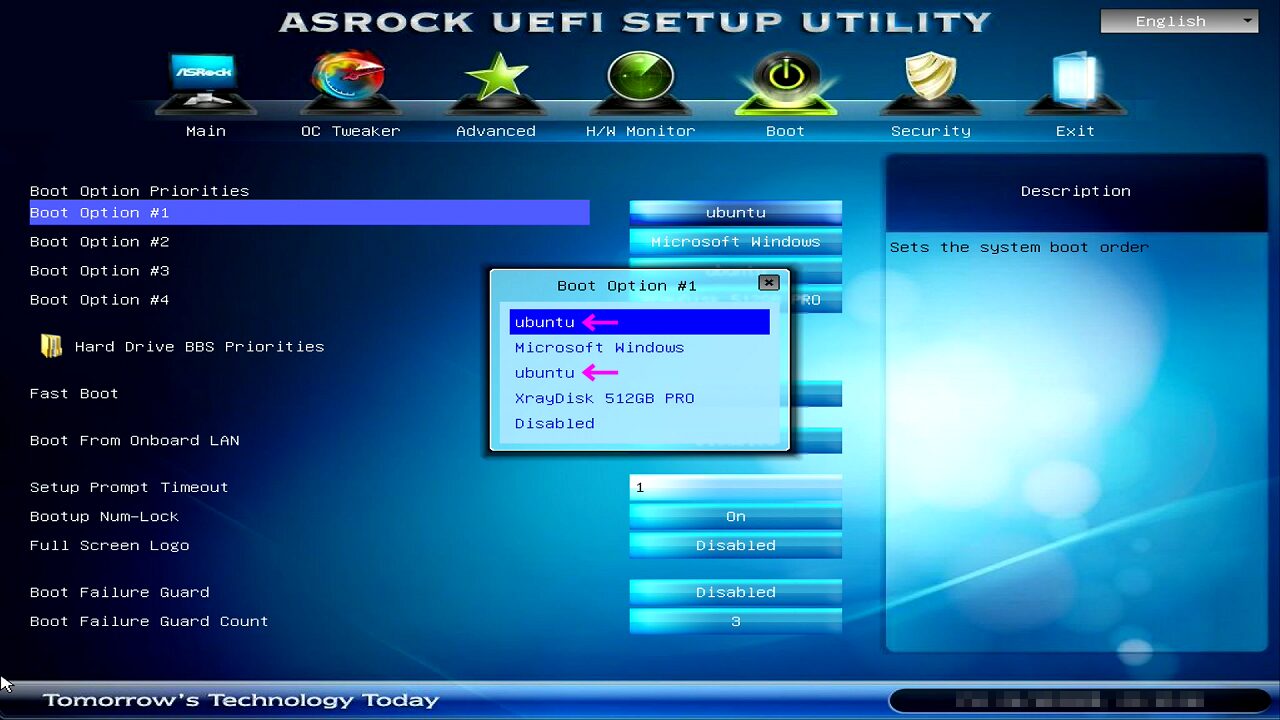The width and height of the screenshot is (1280, 720).
Task: Switch to the OC Tweaker tab label
Action: coord(350,131)
